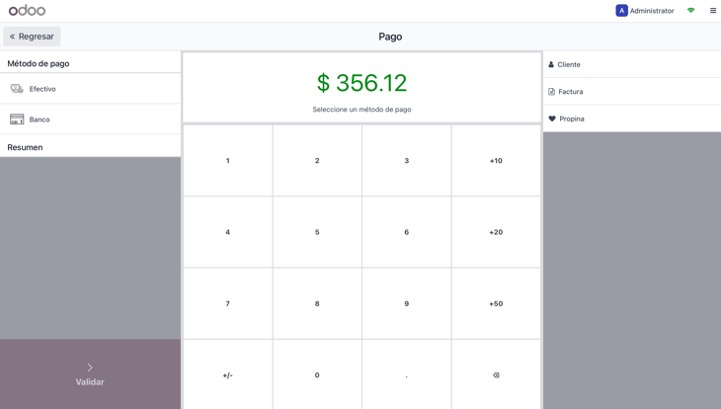Viewport: 721px width, 409px height.
Task: Click the Administrator avatar icon
Action: tap(621, 11)
